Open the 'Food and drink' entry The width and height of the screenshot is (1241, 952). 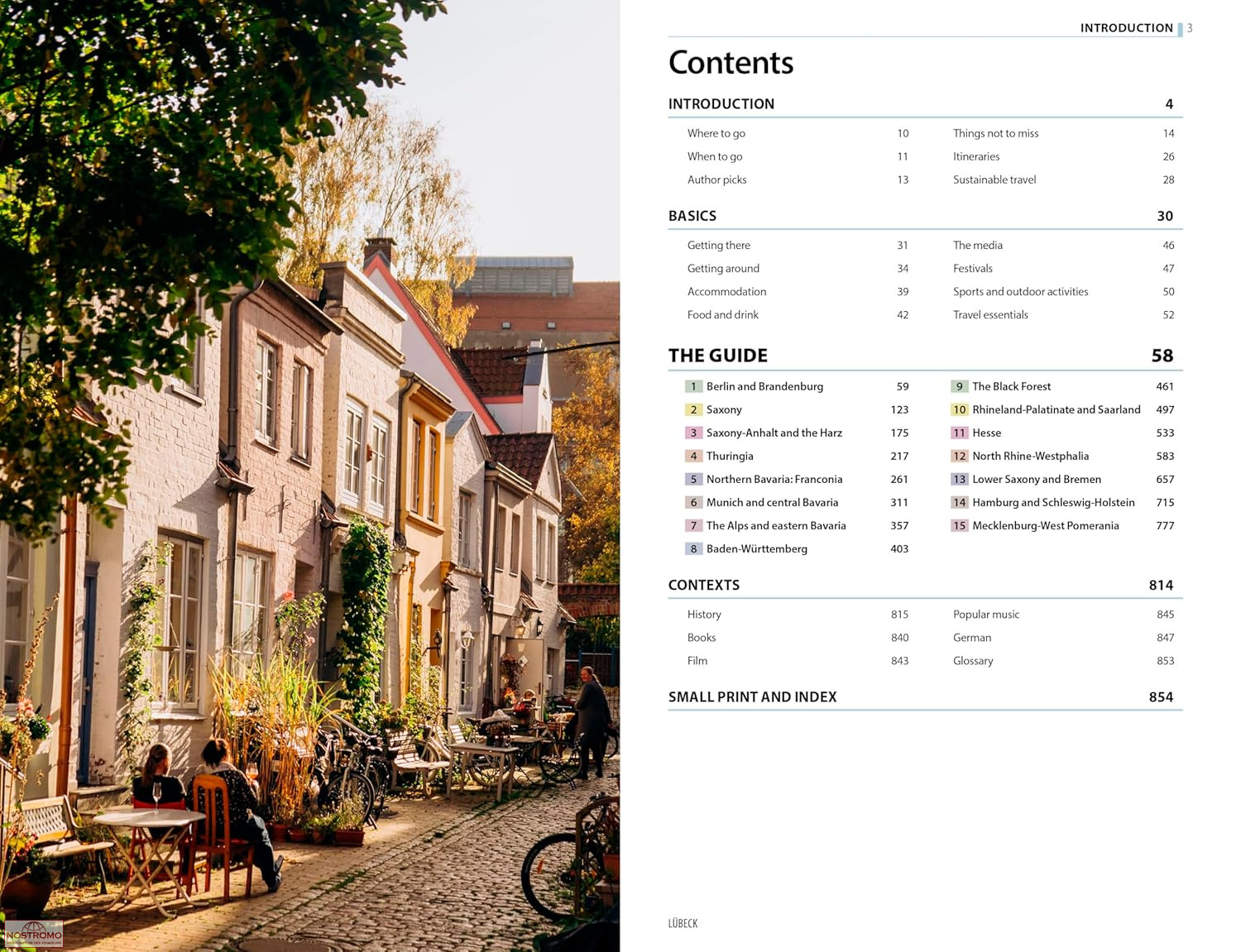(x=722, y=314)
